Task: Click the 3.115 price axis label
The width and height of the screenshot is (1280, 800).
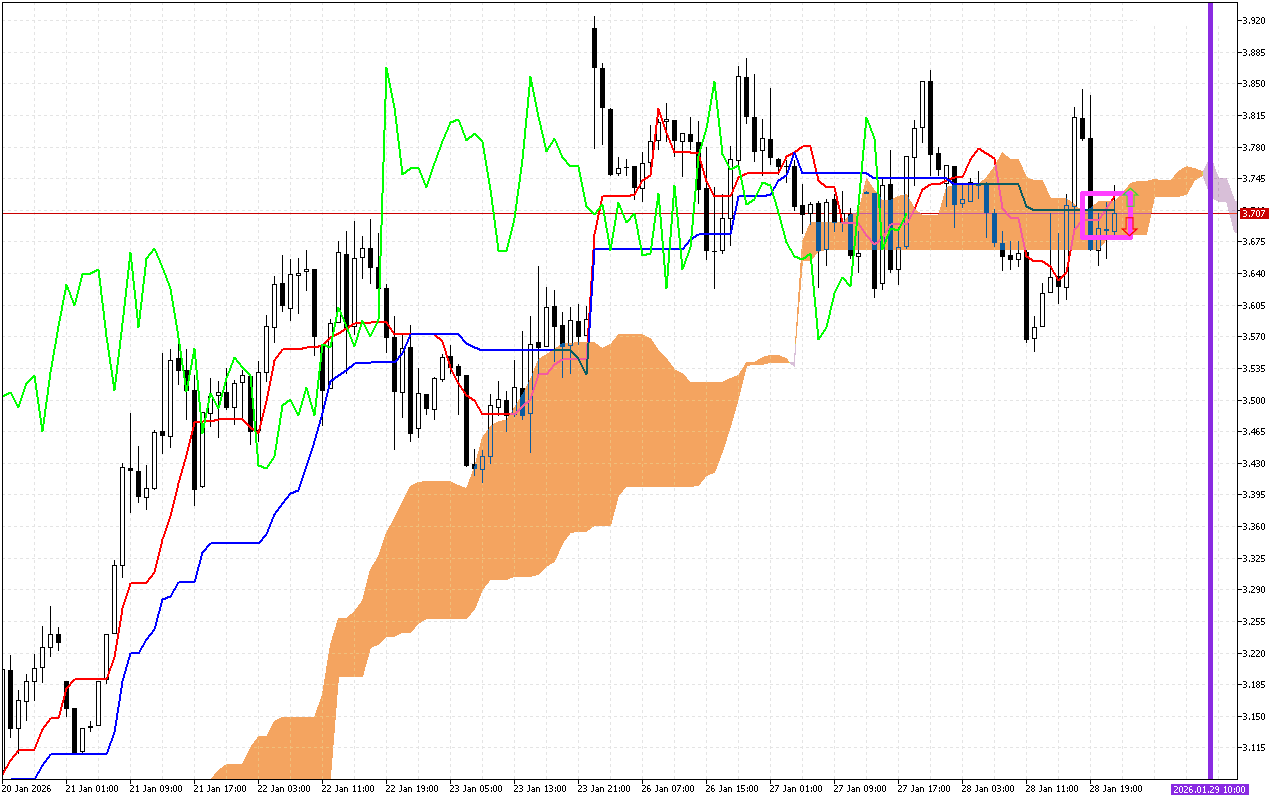Action: click(x=1254, y=748)
